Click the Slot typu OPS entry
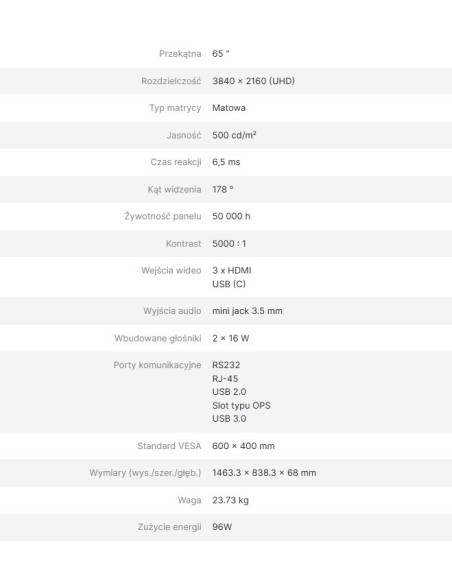This screenshot has width=452, height=584. click(241, 405)
